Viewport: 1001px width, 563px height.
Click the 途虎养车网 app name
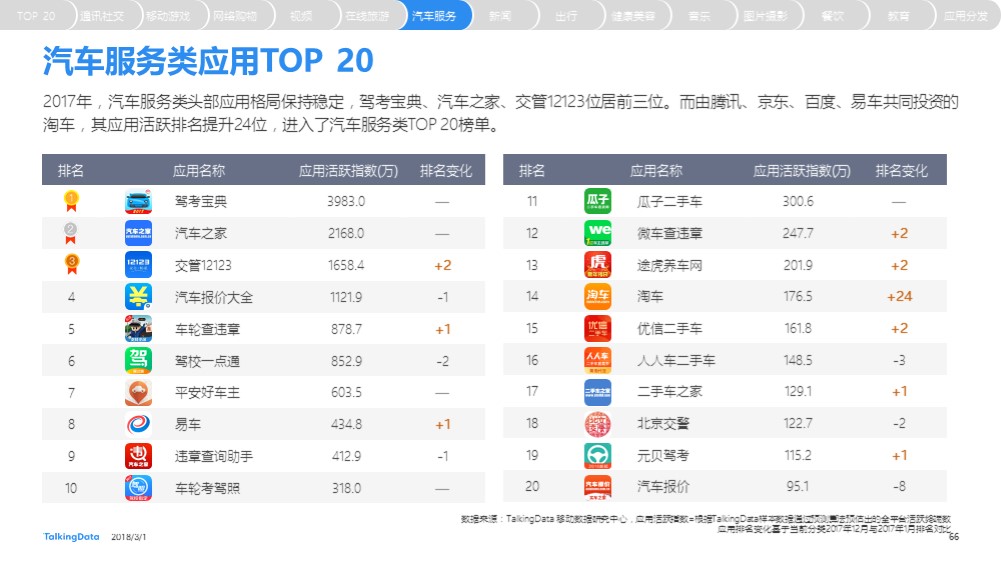(x=670, y=266)
